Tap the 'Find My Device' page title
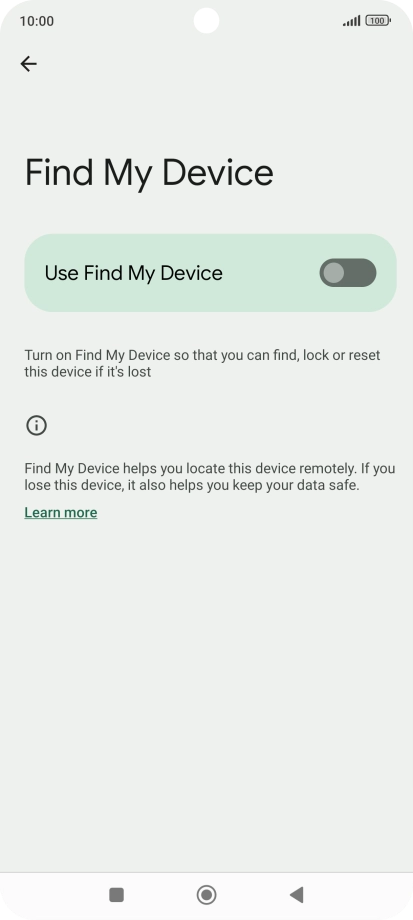The width and height of the screenshot is (413, 920). coord(149,174)
